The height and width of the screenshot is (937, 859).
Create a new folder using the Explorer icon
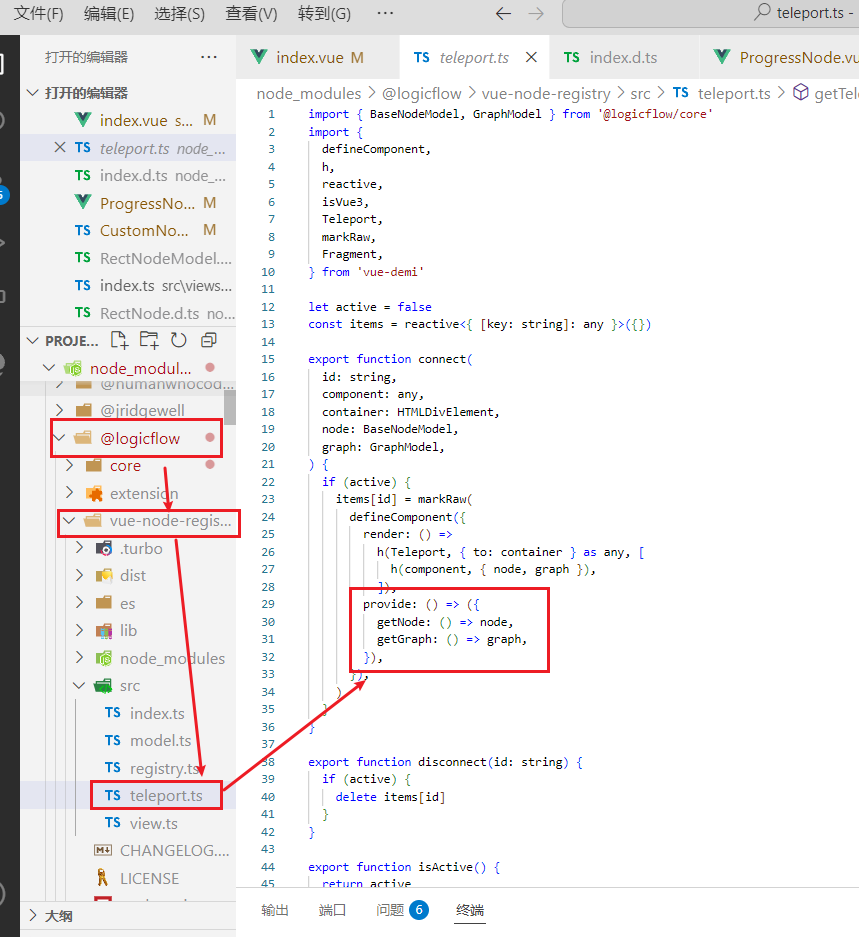[x=147, y=340]
